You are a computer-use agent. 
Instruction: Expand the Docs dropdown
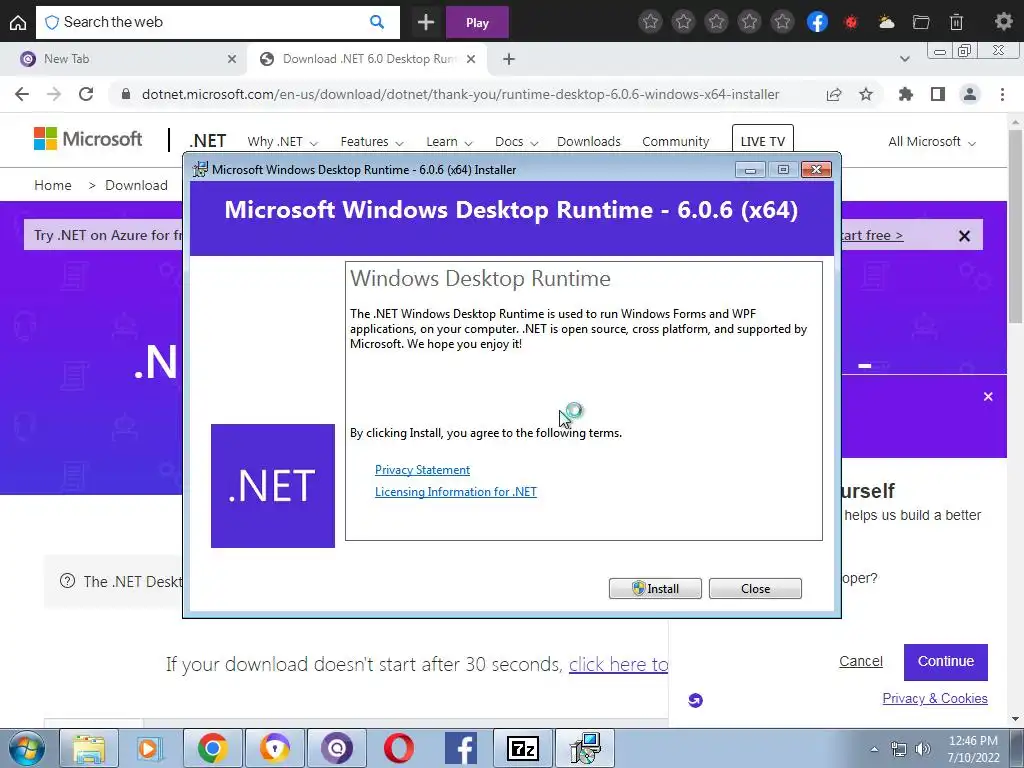[x=516, y=142]
